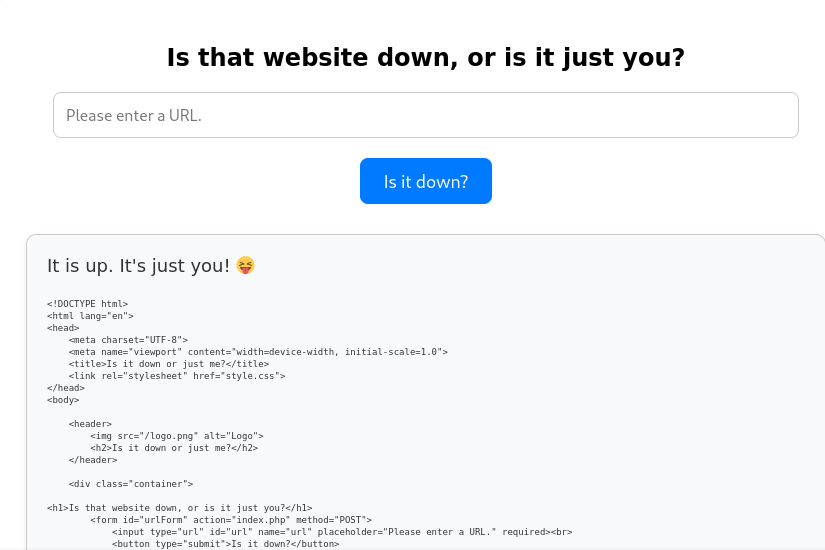825x550 pixels.
Task: Click the <html lang="en"> output line
Action: tap(90, 316)
